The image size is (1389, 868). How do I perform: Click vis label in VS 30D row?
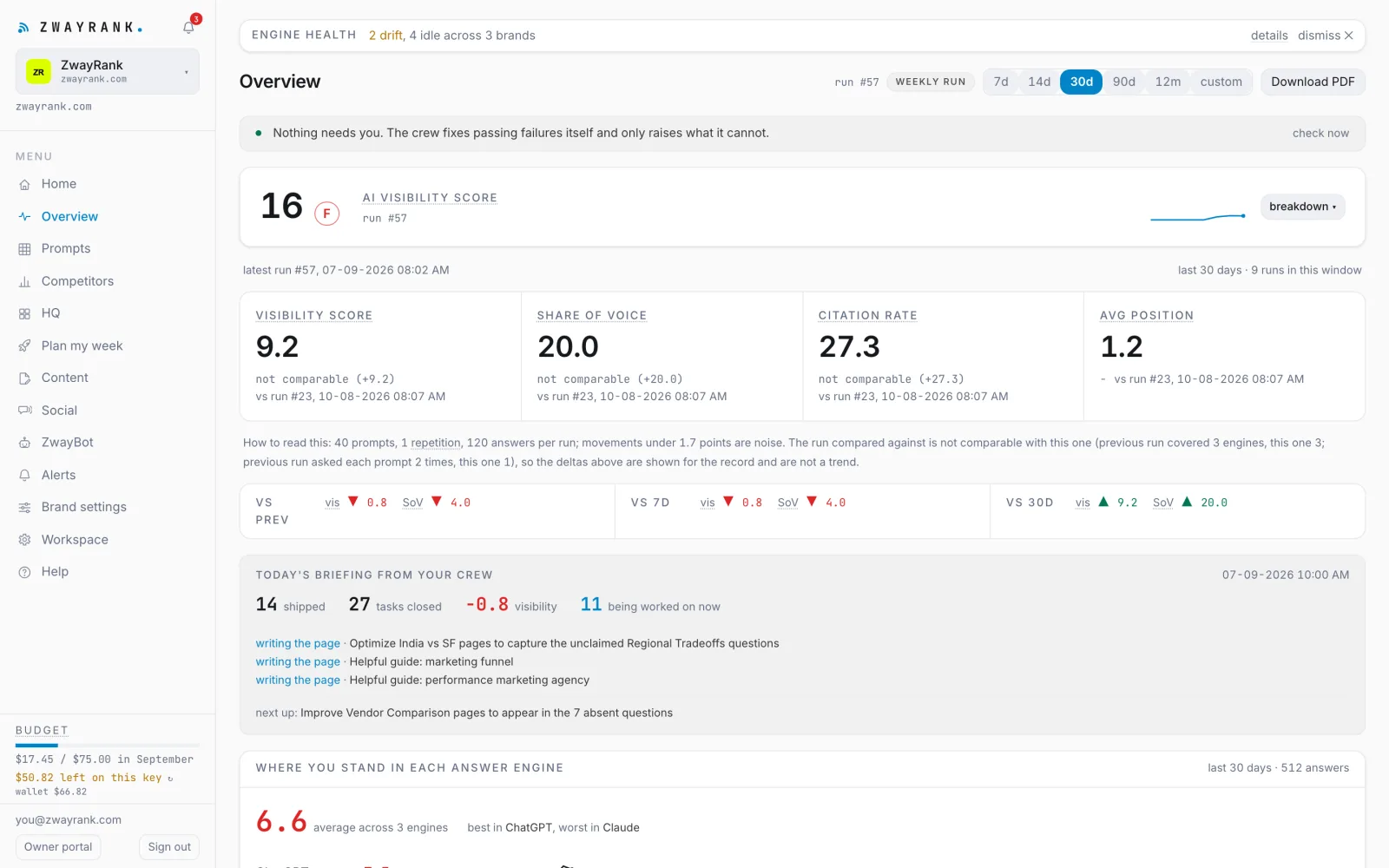[x=1083, y=503]
